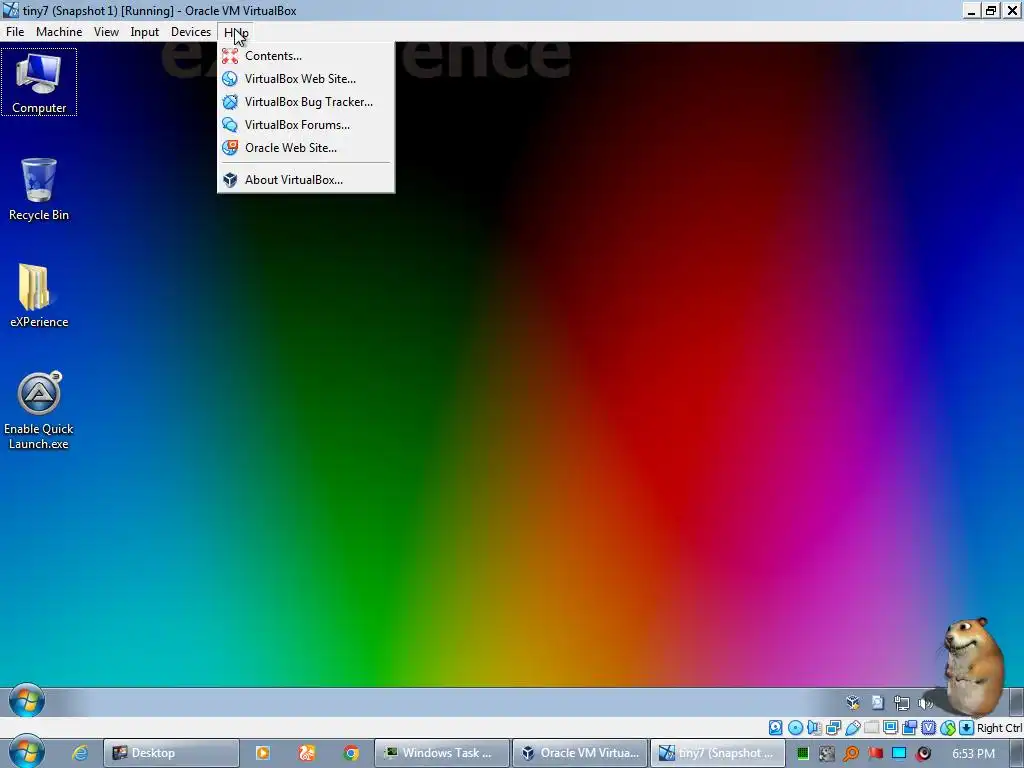Click the optical disk status icon
The height and width of the screenshot is (768, 1024).
[795, 728]
